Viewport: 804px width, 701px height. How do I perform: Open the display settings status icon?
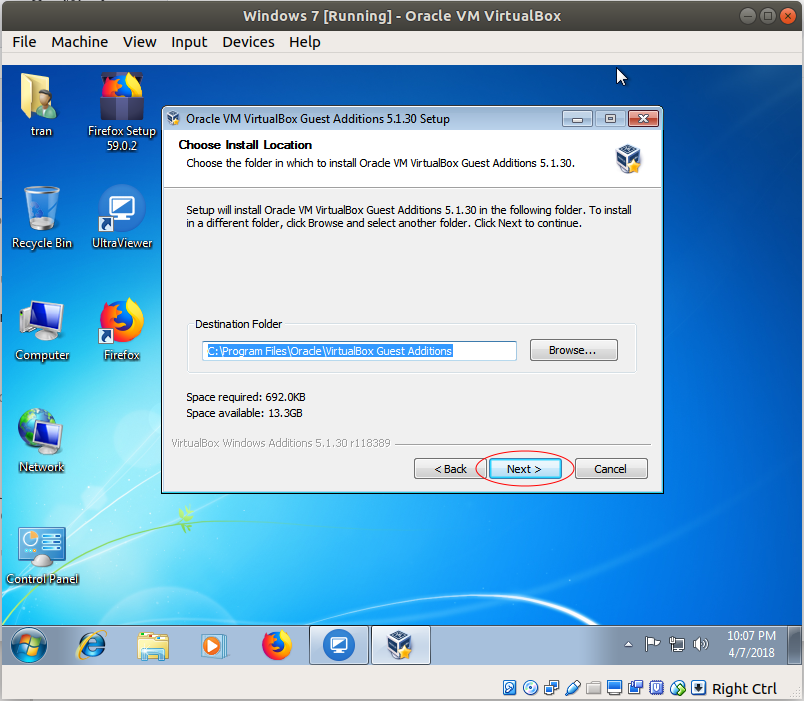(614, 688)
